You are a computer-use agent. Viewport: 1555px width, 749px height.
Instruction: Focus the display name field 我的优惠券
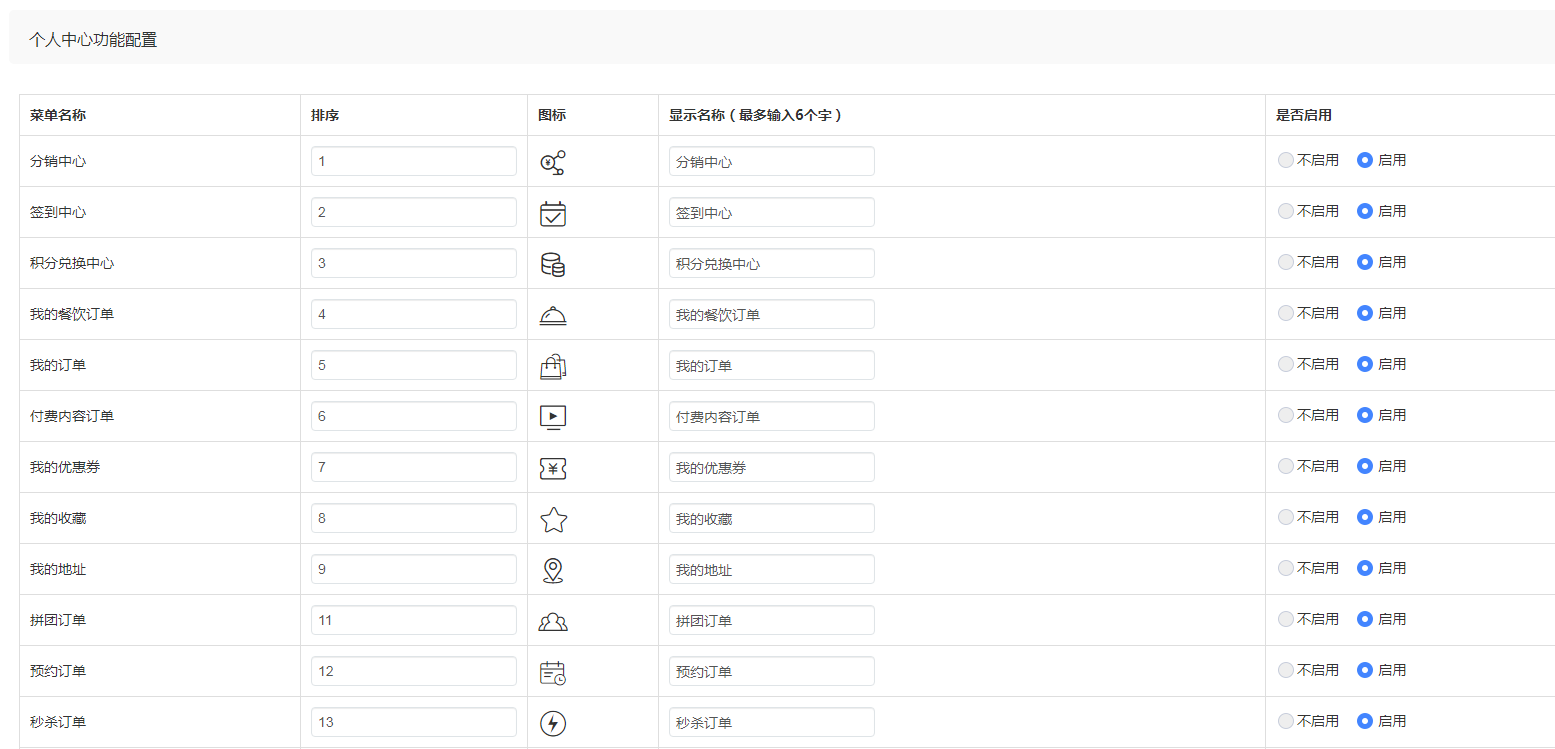point(772,467)
